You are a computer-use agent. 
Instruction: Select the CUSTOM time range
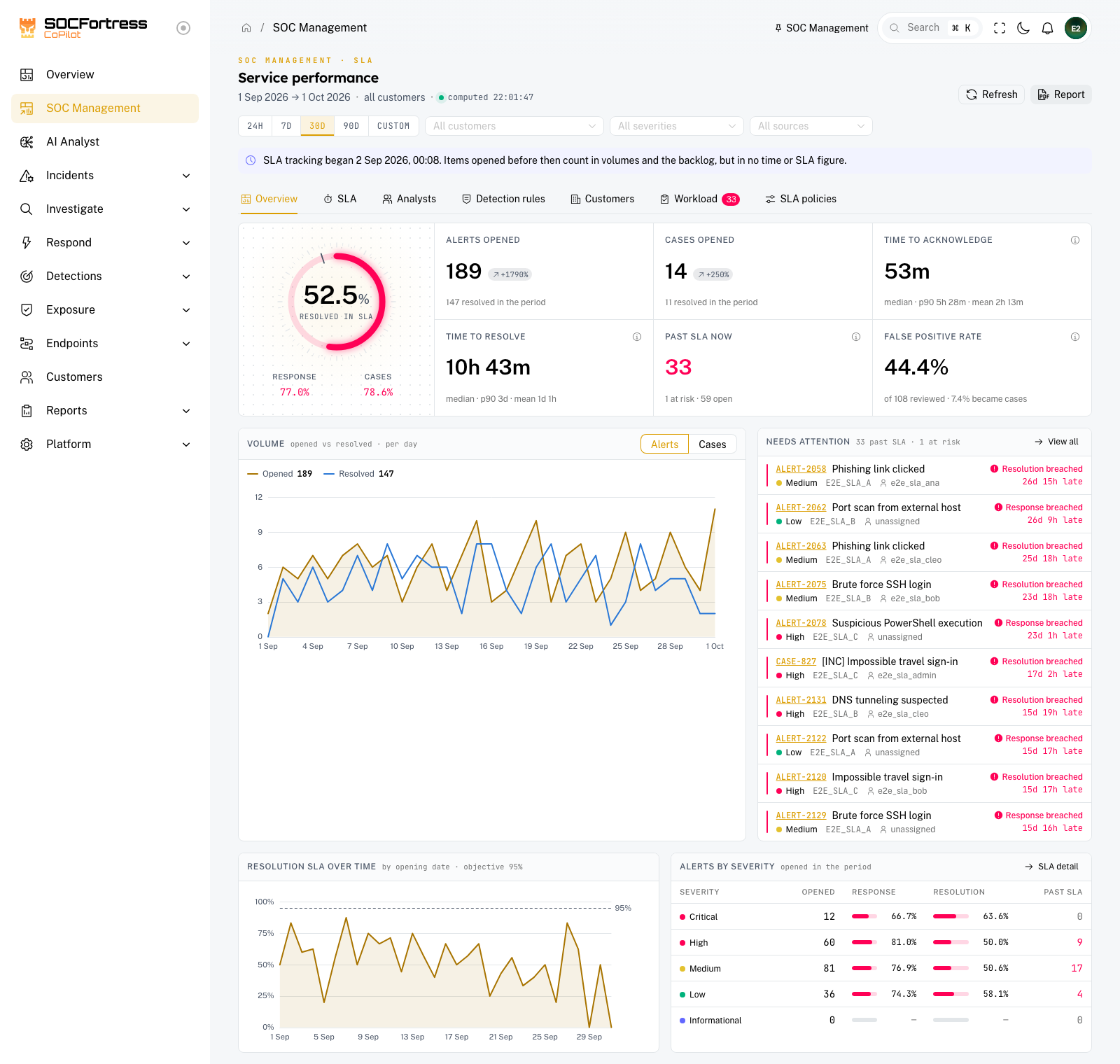click(x=393, y=126)
